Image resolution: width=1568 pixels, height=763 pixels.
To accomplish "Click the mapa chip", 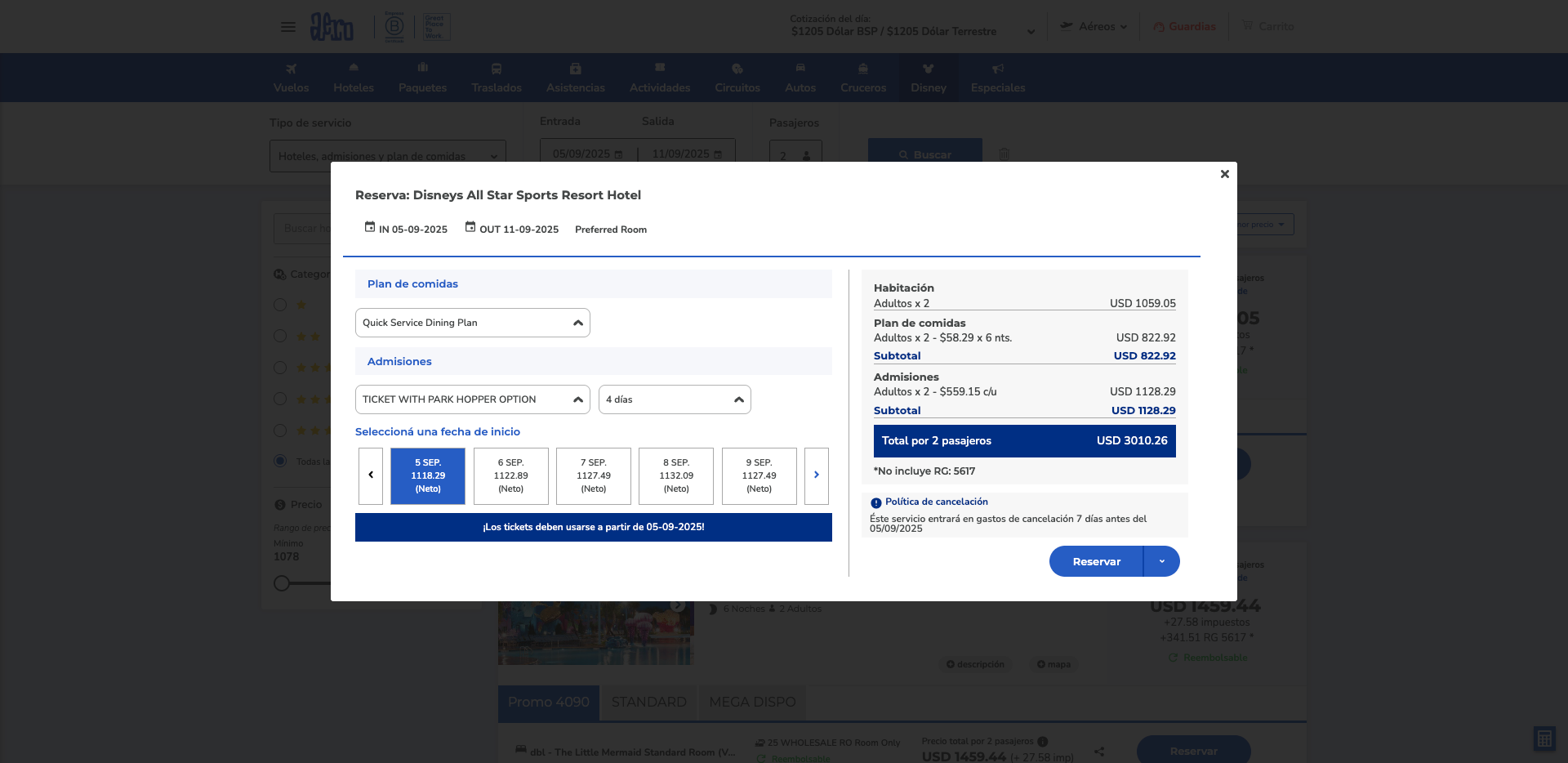I will (1053, 664).
